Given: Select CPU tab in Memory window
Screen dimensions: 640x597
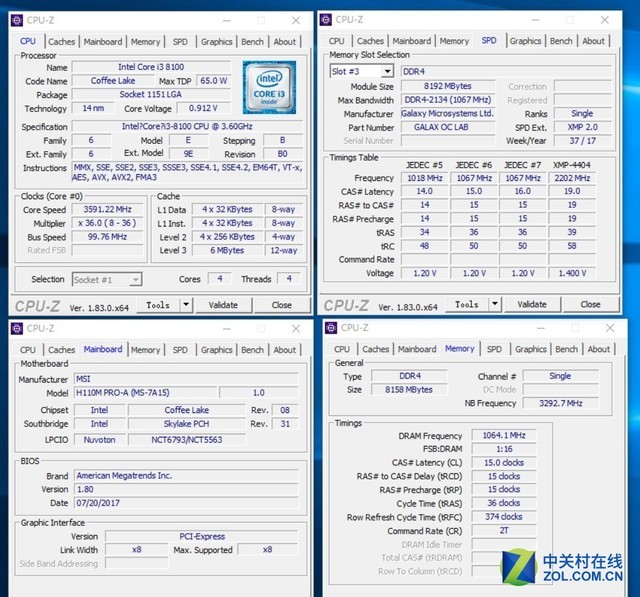Looking at the screenshot, I should pos(342,349).
